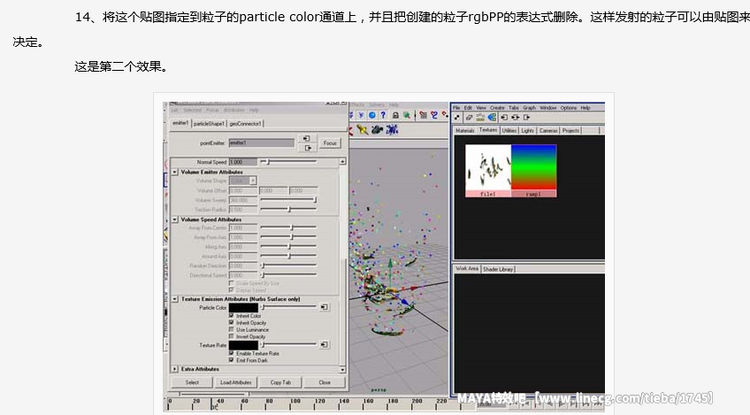Viewport: 750px width, 415px height.
Task: Switch to the Shader Library tab
Action: pos(498,269)
